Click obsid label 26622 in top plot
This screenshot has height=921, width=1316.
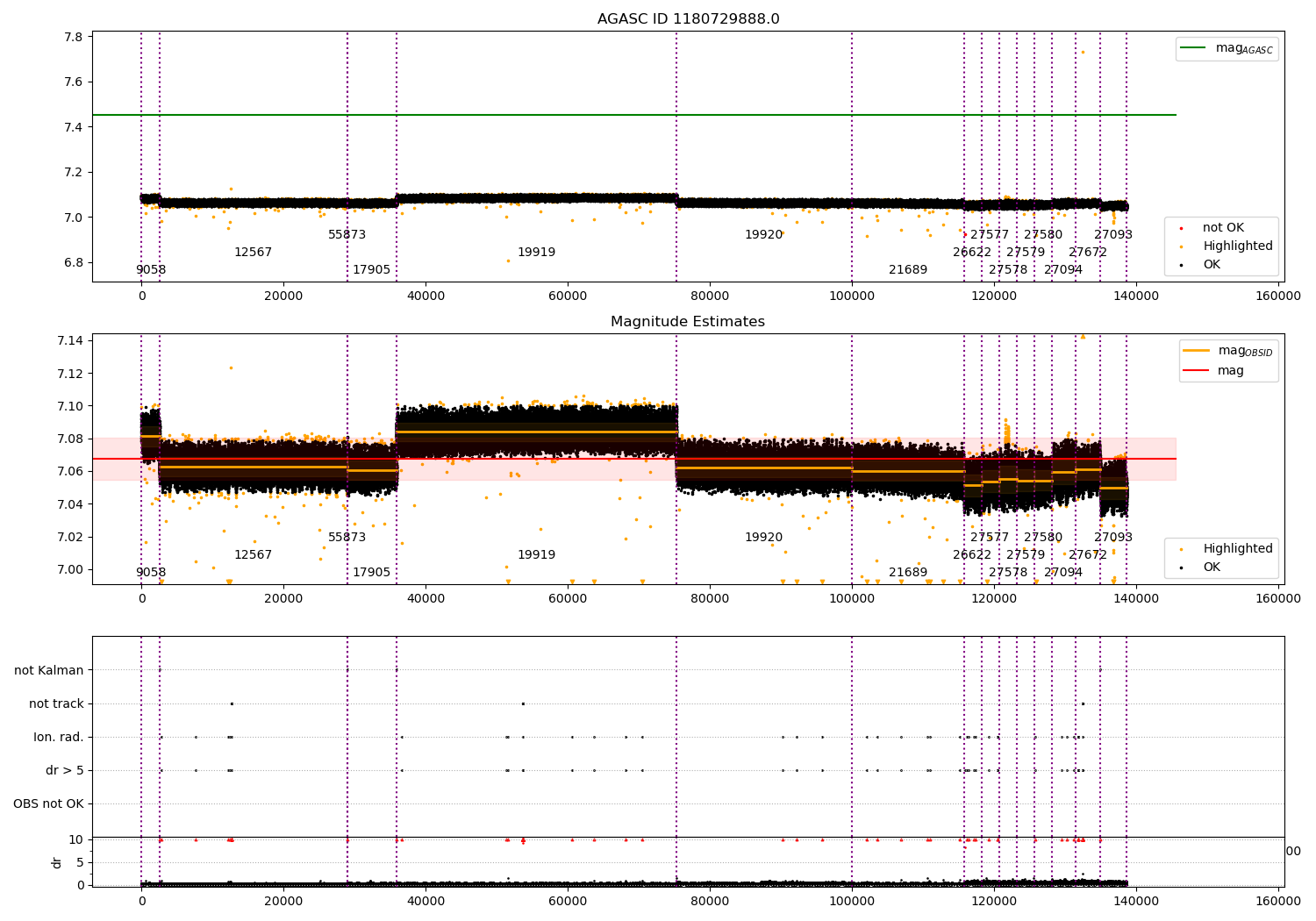972,253
